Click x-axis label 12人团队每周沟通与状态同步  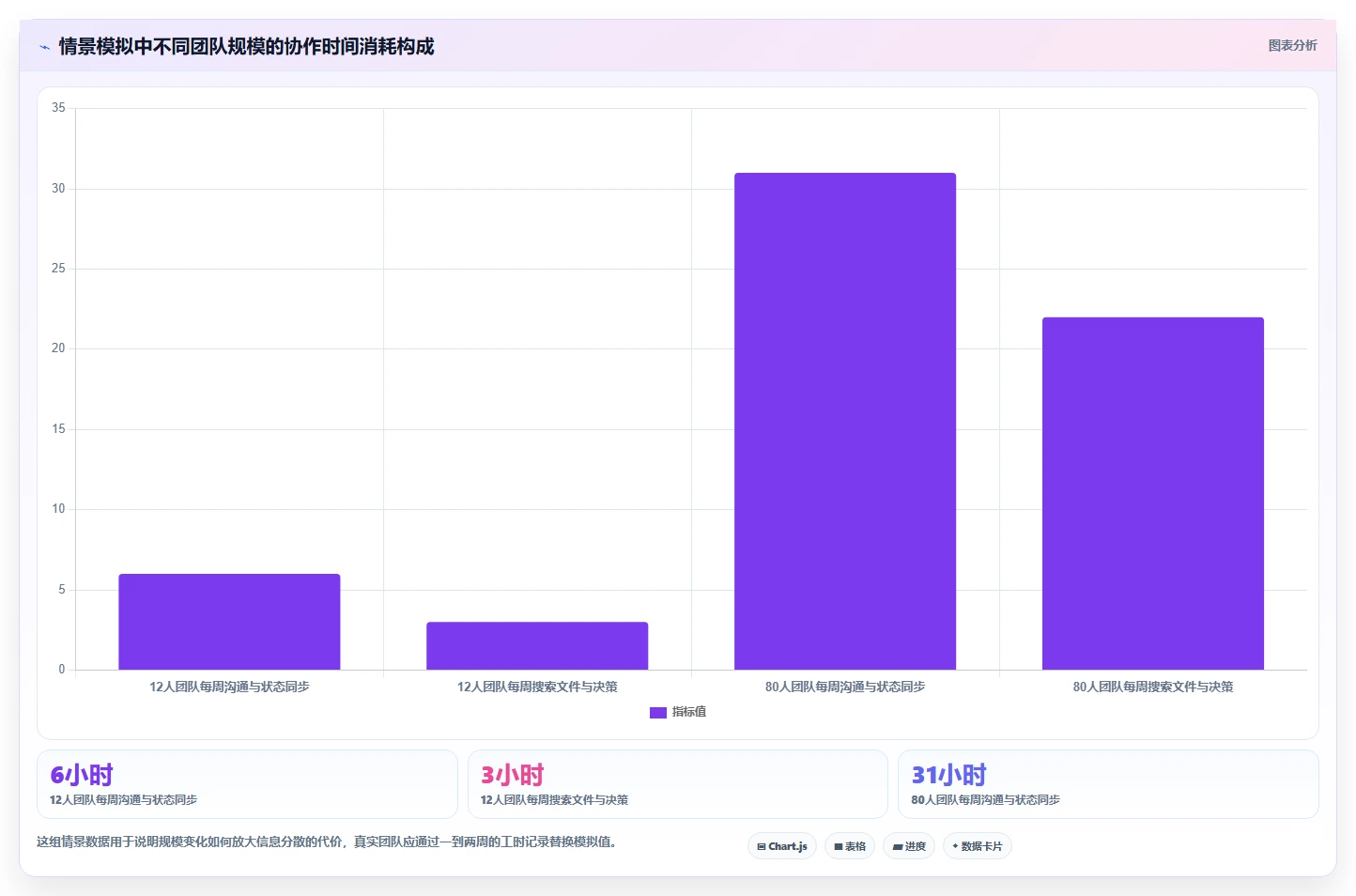229,687
